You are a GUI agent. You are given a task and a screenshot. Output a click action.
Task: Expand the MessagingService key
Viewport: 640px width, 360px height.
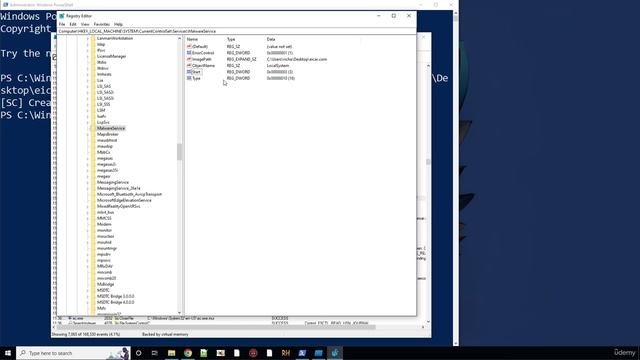coord(88,182)
